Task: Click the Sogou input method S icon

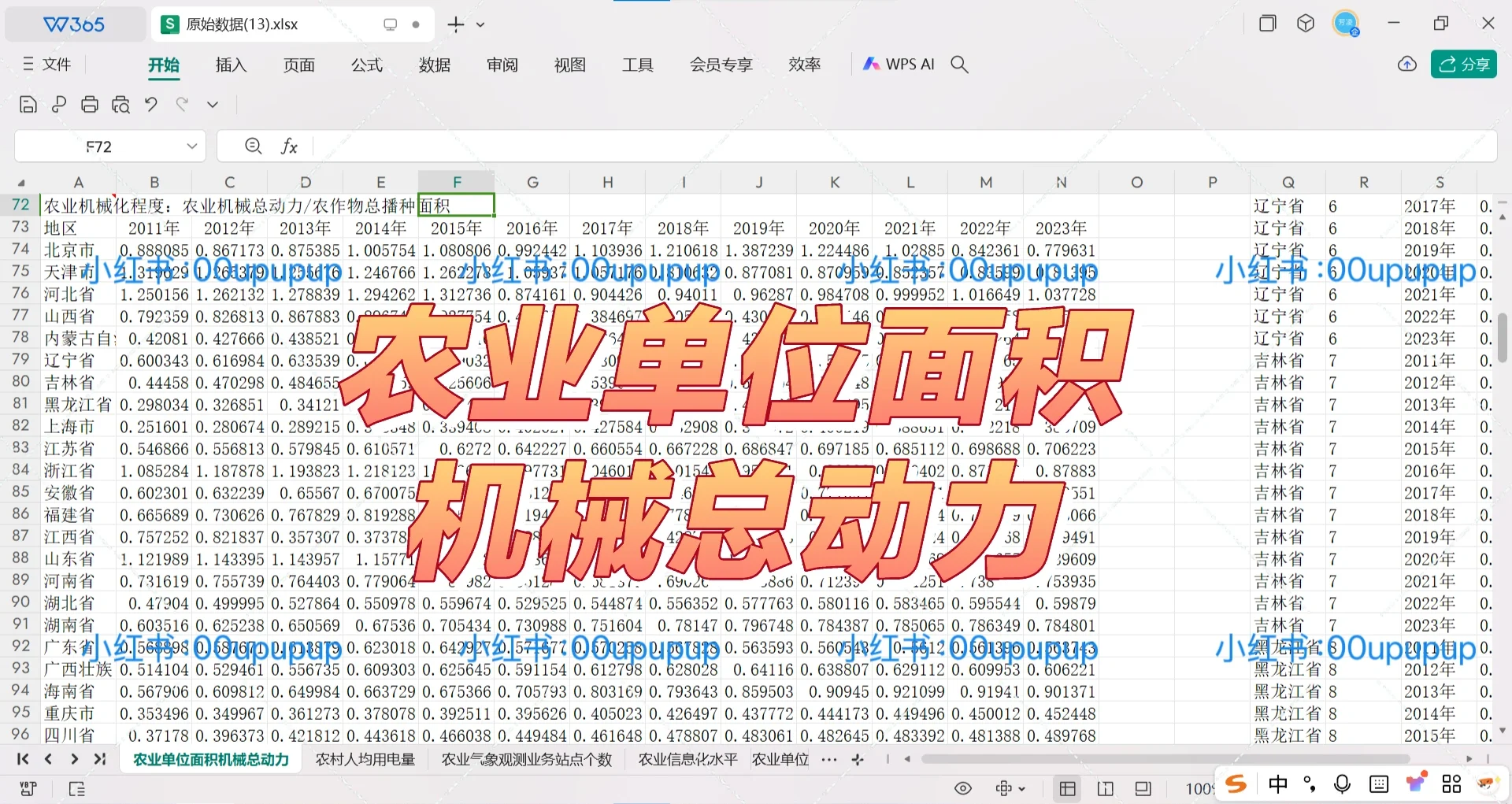Action: [x=1236, y=784]
